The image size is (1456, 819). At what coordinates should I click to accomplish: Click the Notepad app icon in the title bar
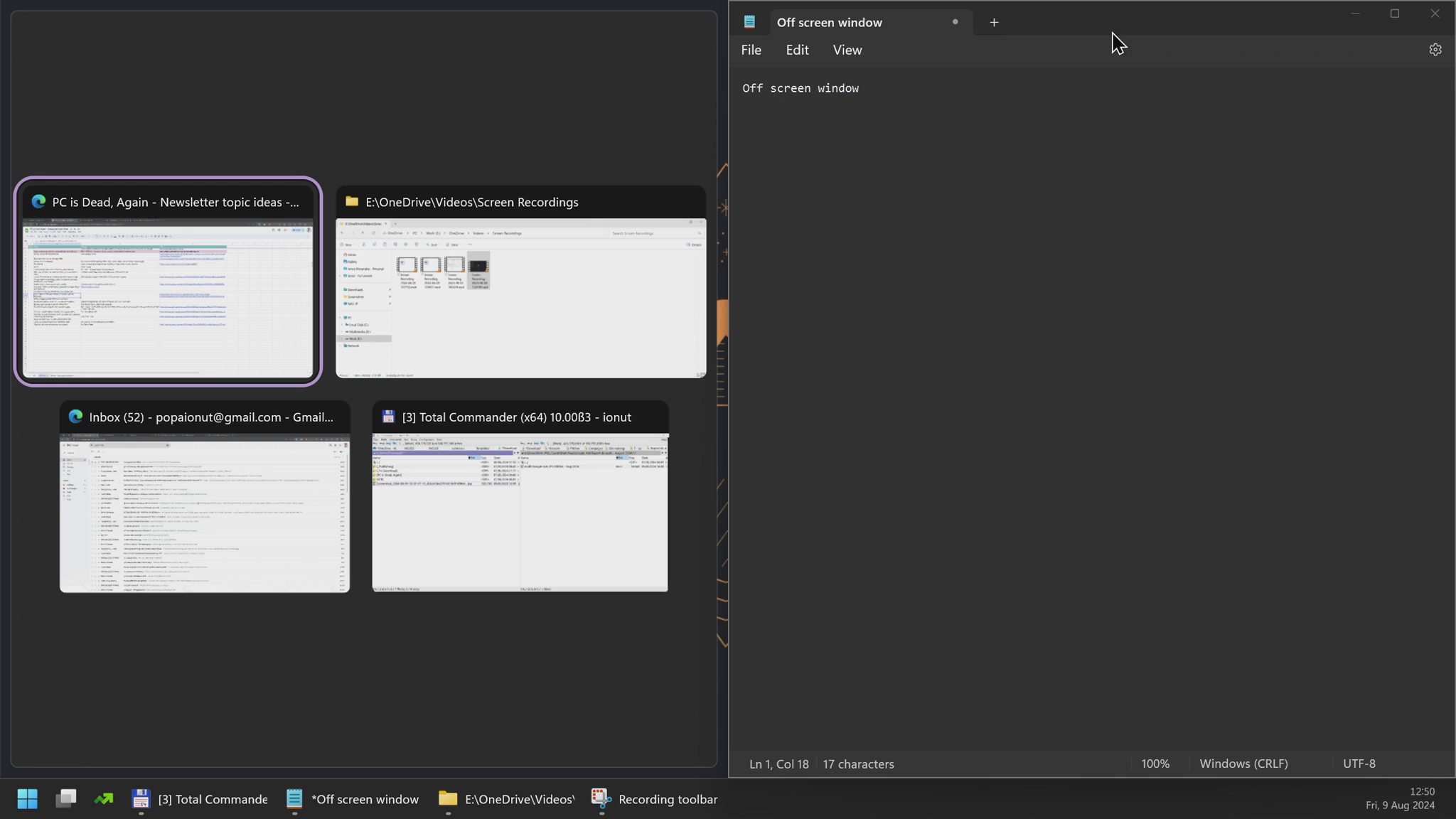tap(749, 22)
